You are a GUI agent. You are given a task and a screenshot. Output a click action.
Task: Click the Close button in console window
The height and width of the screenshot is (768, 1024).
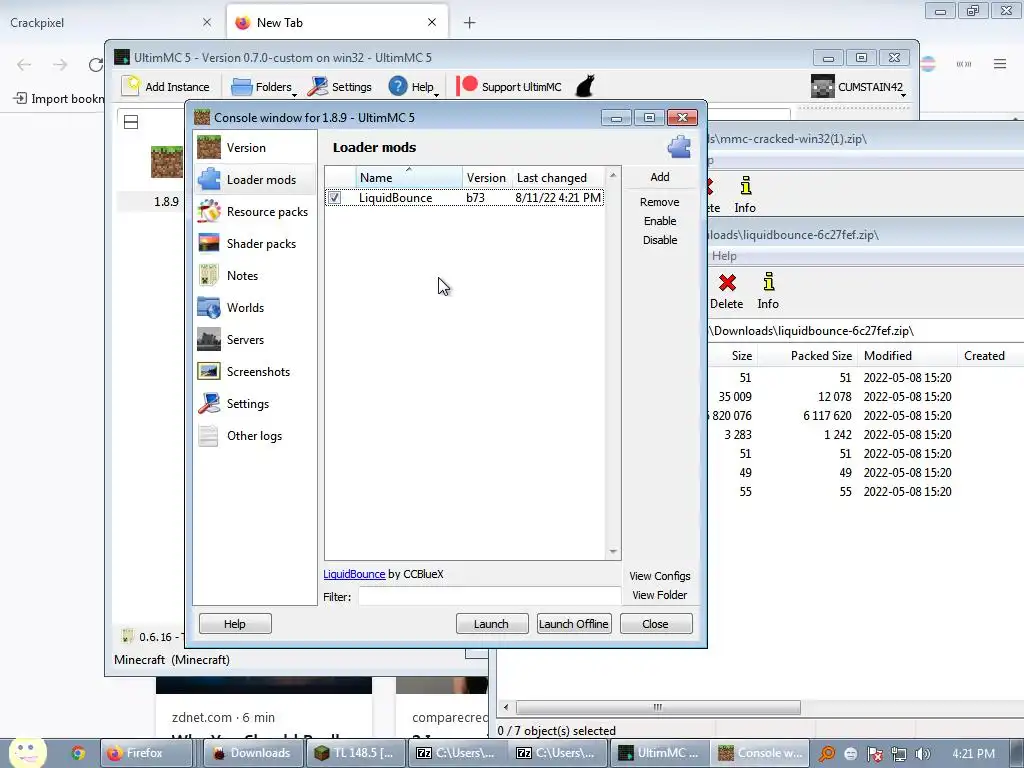656,624
